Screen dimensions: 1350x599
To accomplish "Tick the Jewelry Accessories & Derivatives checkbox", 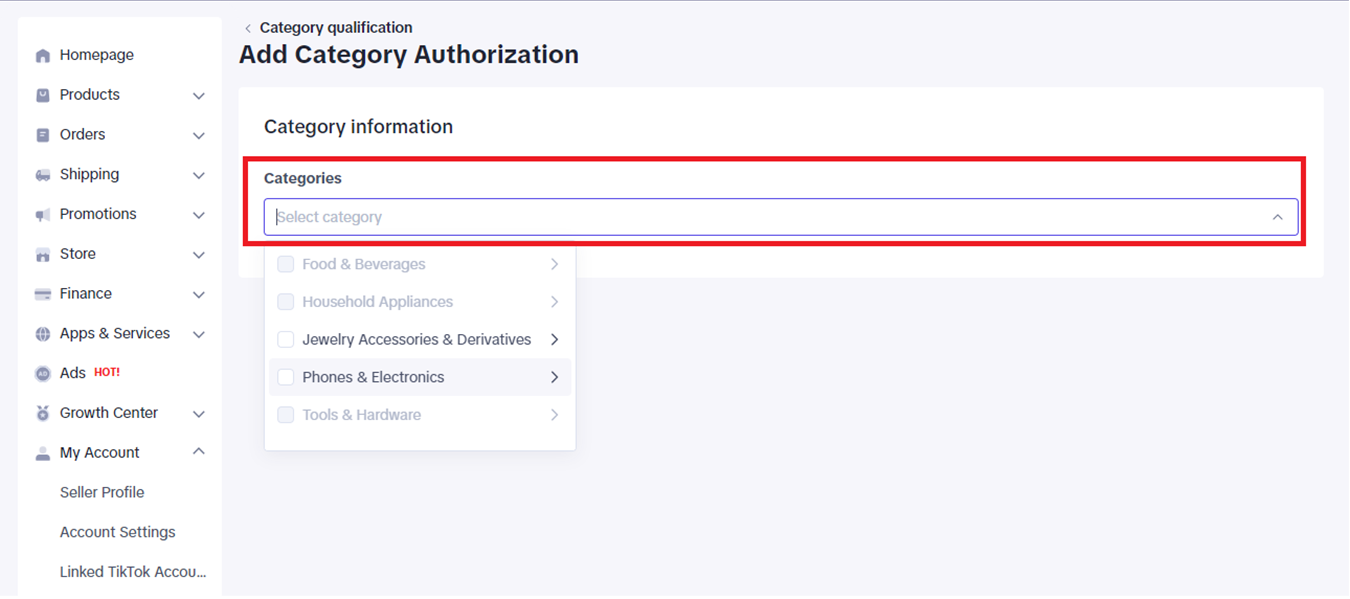I will tap(286, 340).
